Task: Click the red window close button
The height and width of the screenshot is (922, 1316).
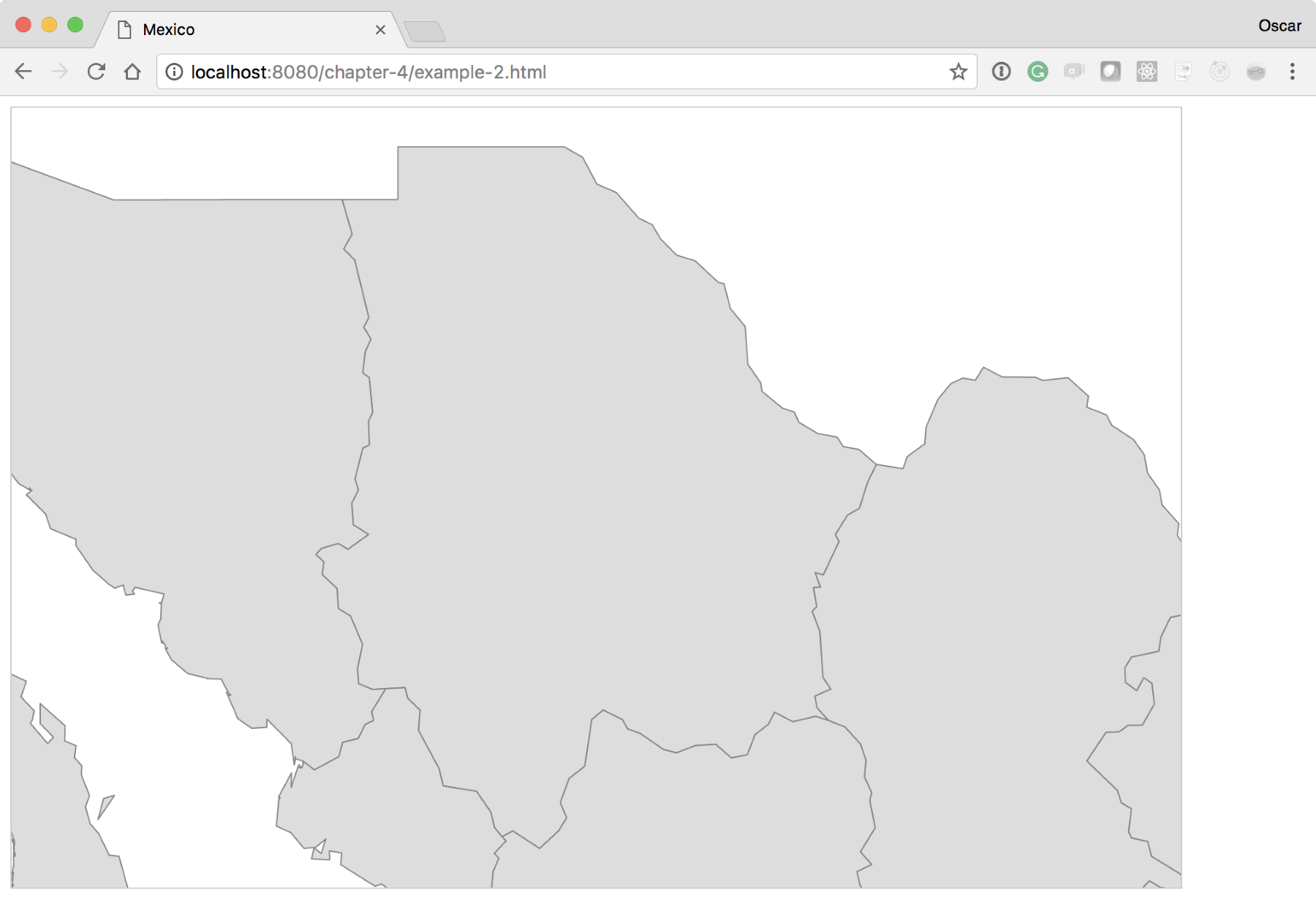Action: tap(23, 25)
